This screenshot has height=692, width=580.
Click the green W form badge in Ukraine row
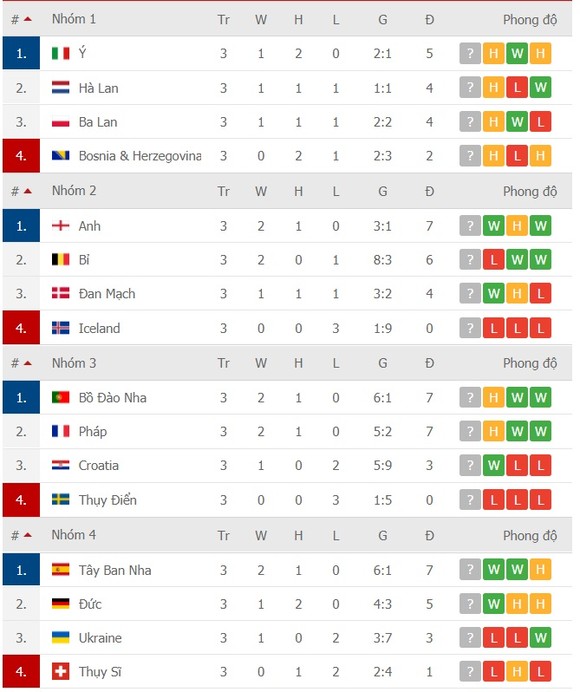[x=541, y=638]
